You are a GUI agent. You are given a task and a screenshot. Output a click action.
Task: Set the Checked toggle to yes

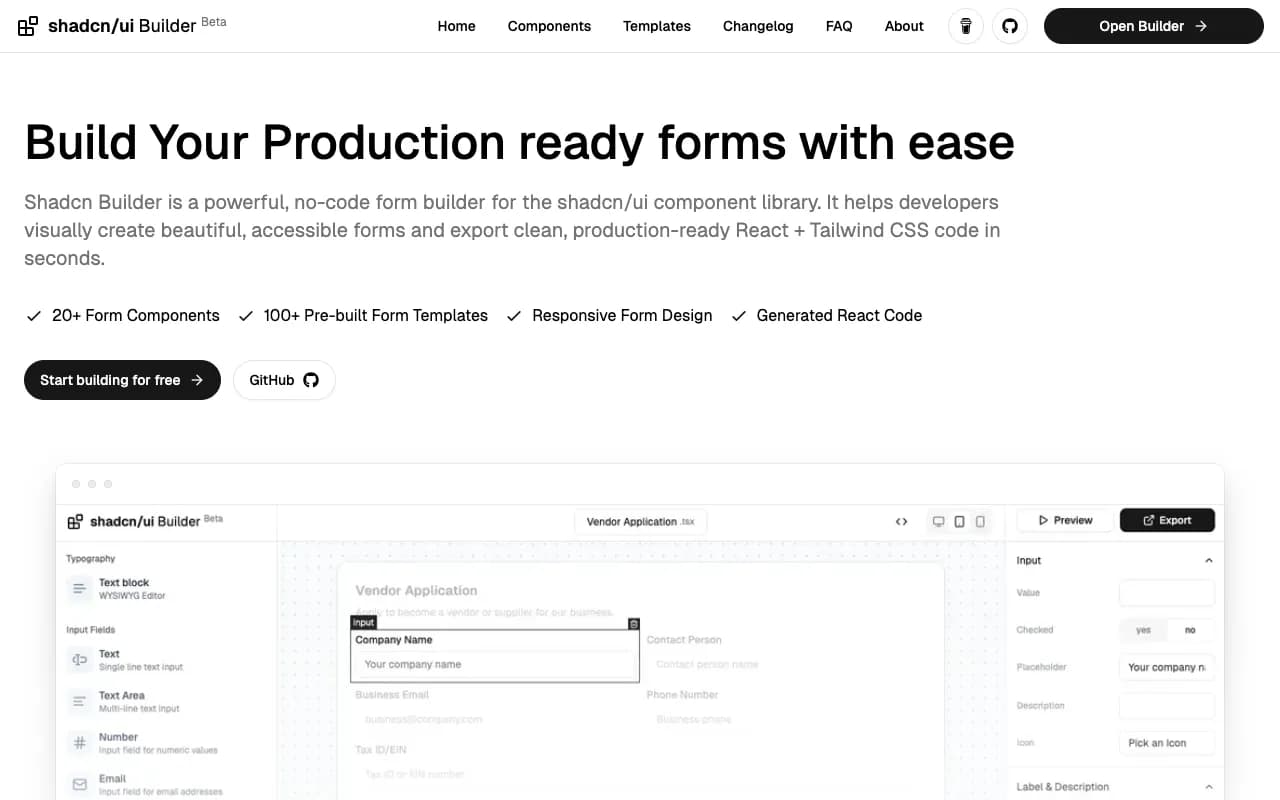tap(1143, 630)
